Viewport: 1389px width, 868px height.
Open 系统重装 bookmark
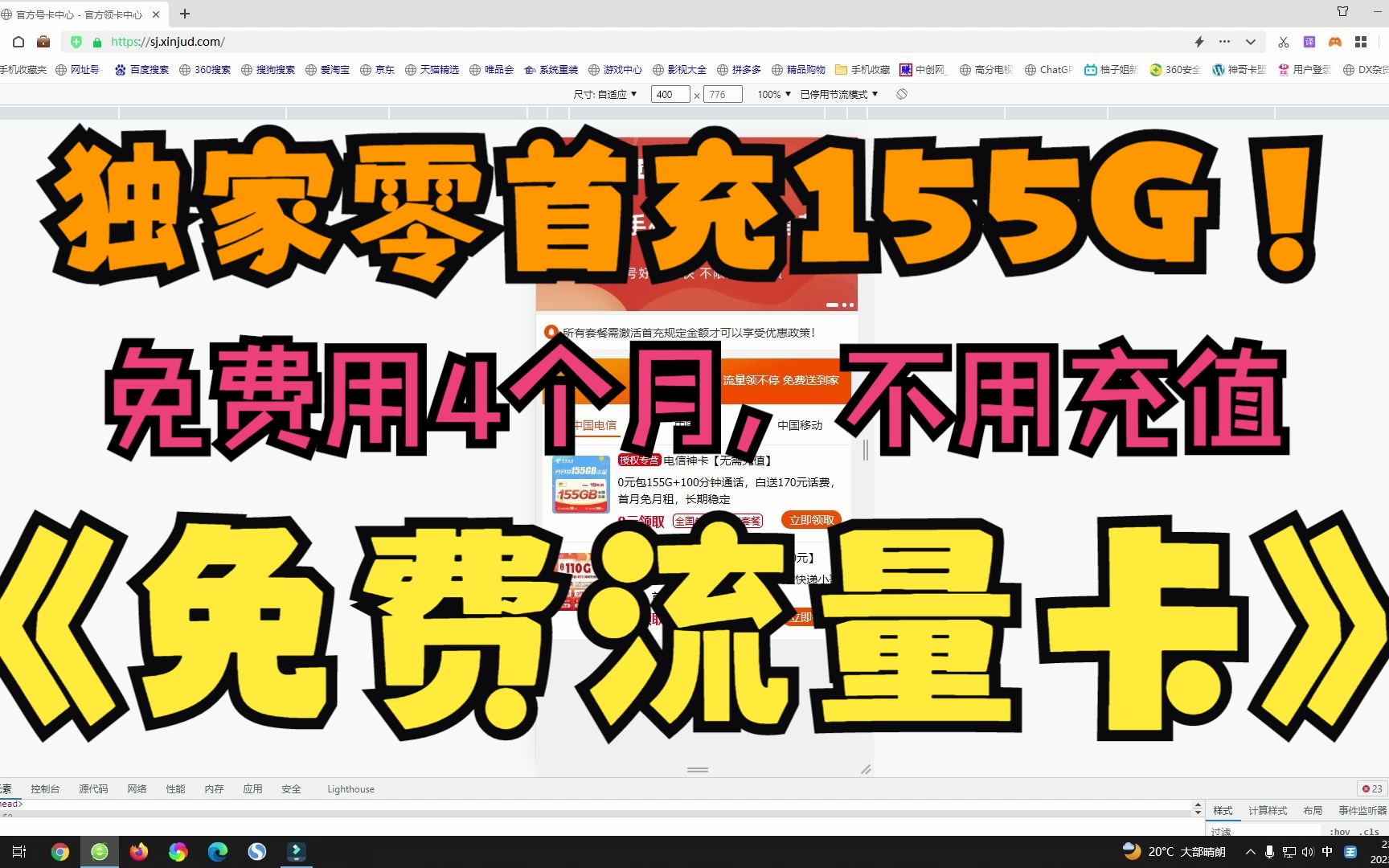tap(551, 70)
